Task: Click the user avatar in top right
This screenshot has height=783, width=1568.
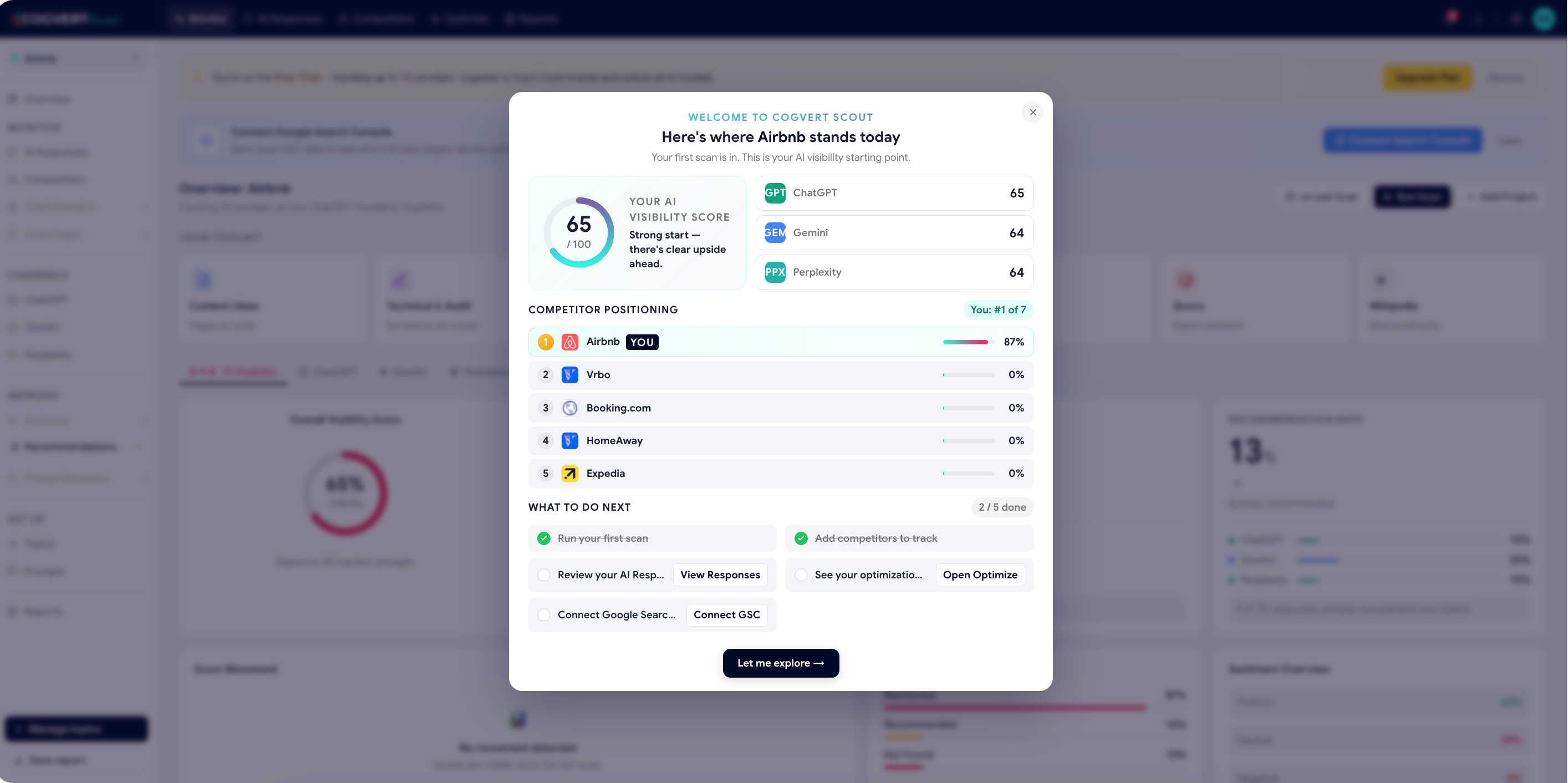Action: click(x=1544, y=18)
